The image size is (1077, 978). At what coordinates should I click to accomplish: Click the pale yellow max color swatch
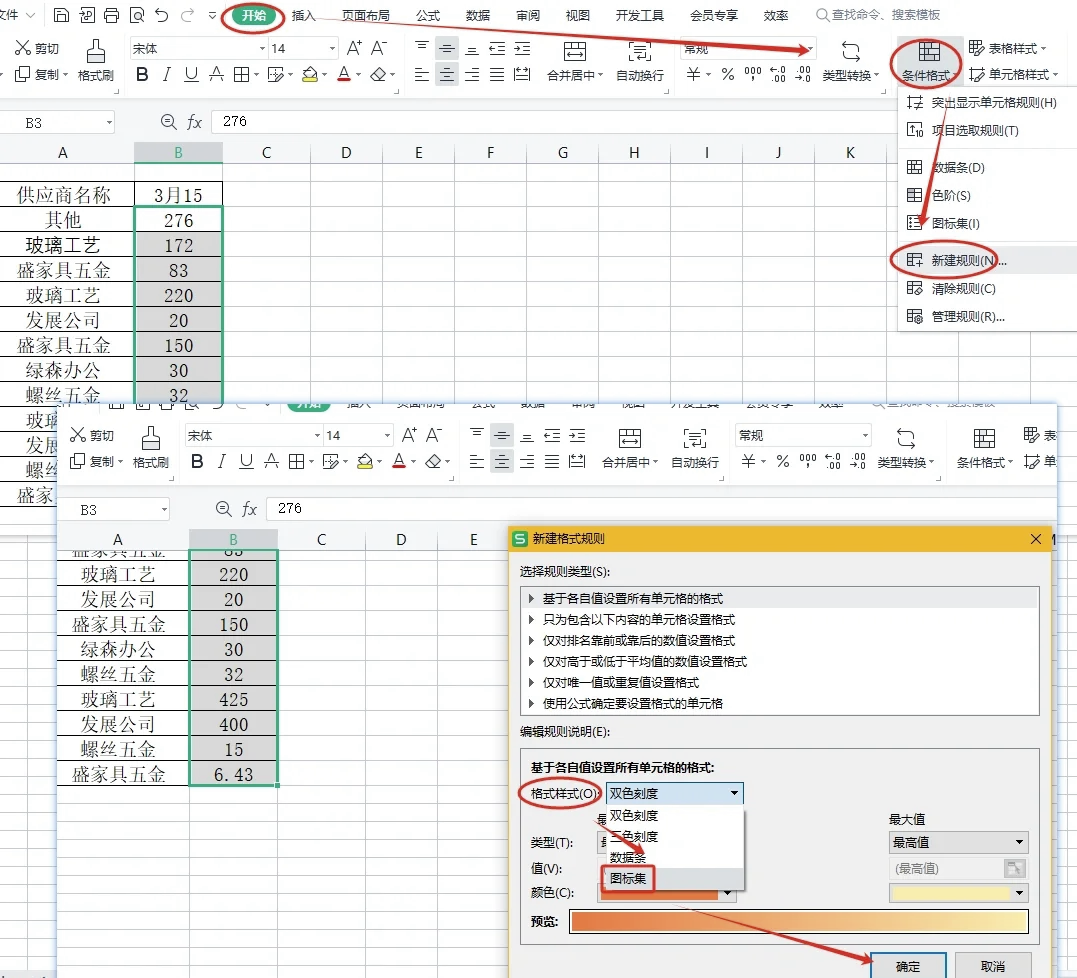coord(950,892)
